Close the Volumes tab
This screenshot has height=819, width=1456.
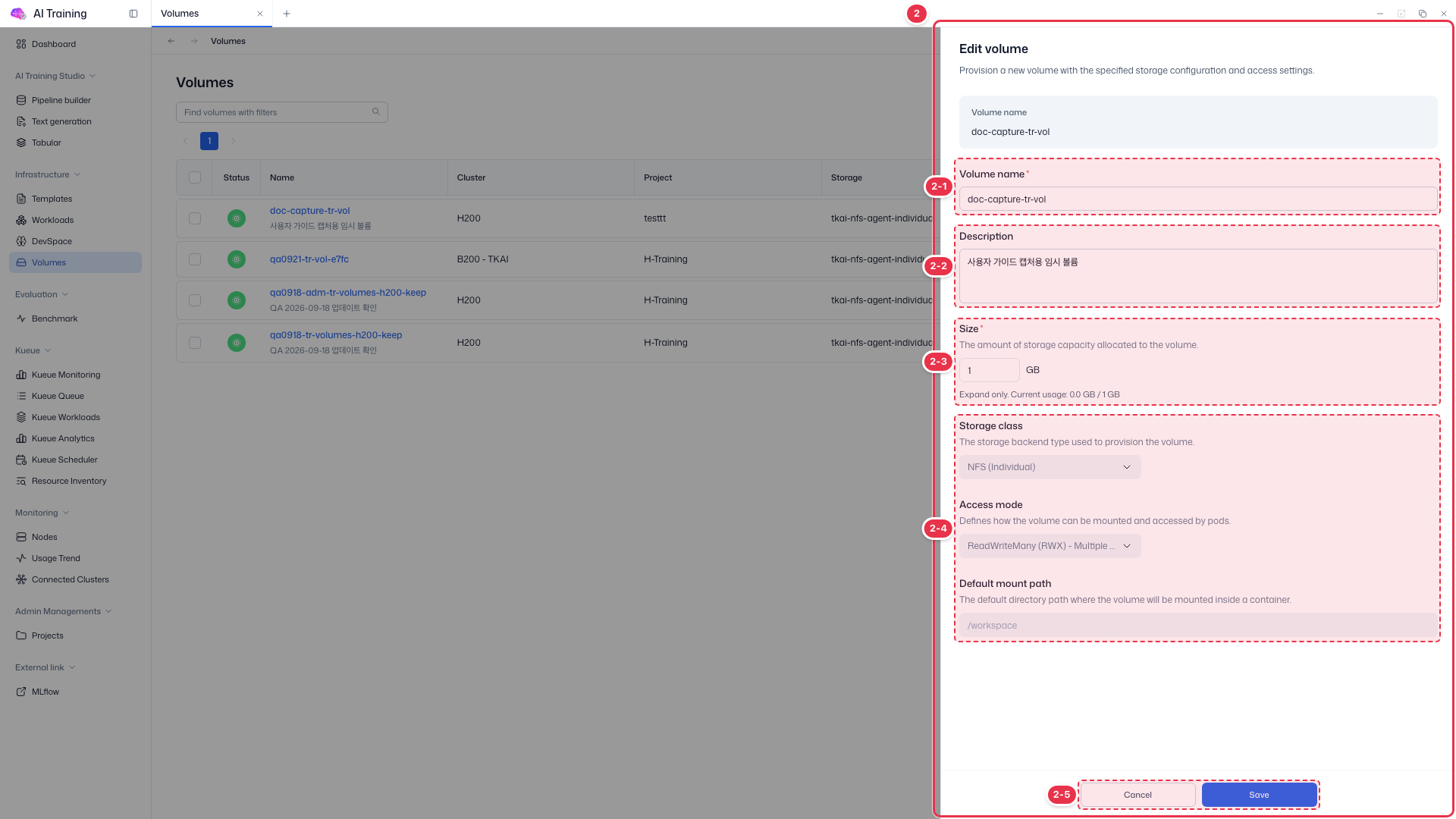tap(260, 14)
